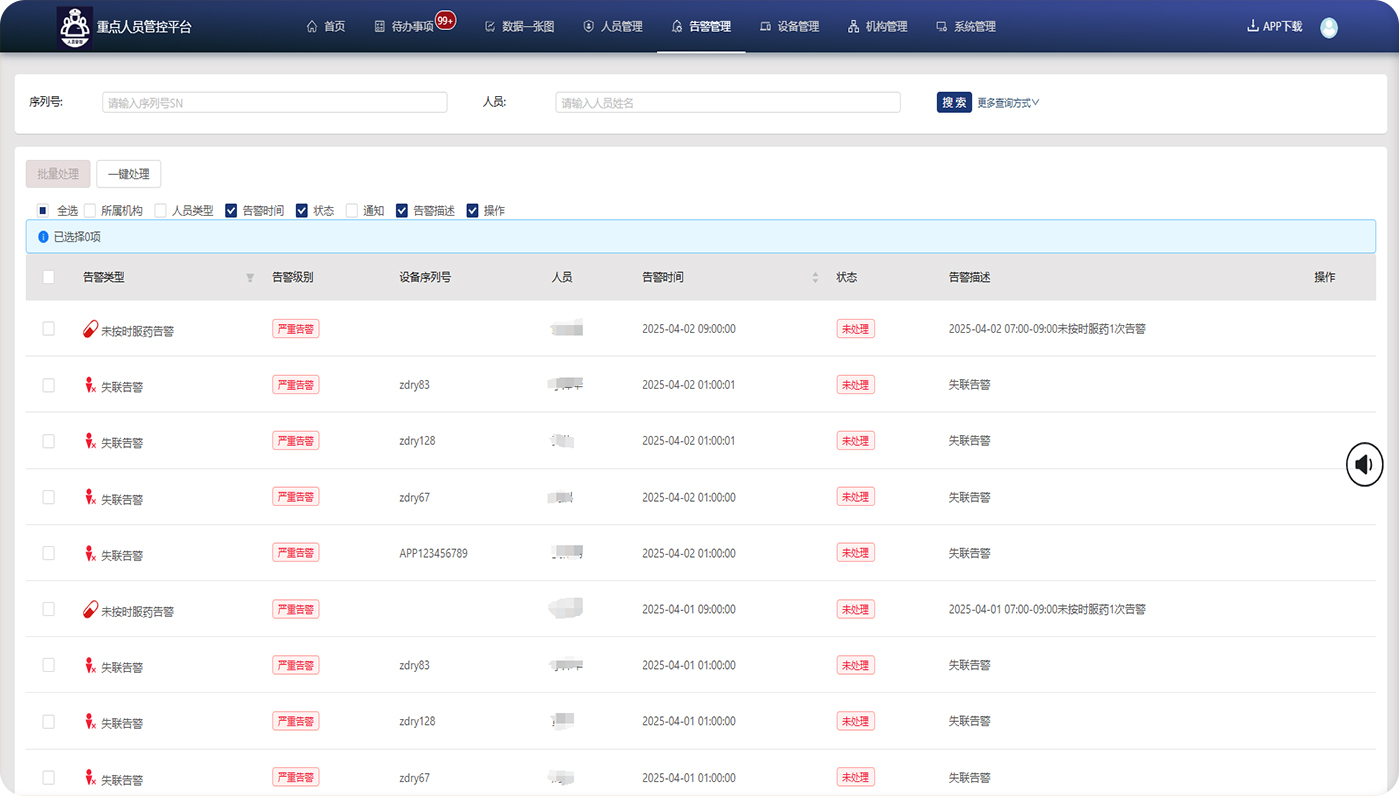The image size is (1399, 796).
Task: Click description 2025-04-01 07:00-09:00未按时服药1次告警
Action: [x=1047, y=609]
